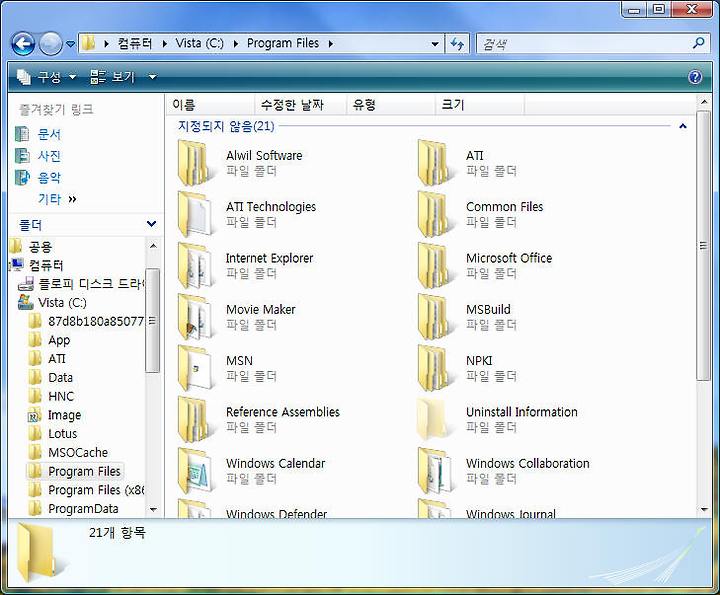
Task: Sort by the 크기 column header
Action: tap(479, 105)
